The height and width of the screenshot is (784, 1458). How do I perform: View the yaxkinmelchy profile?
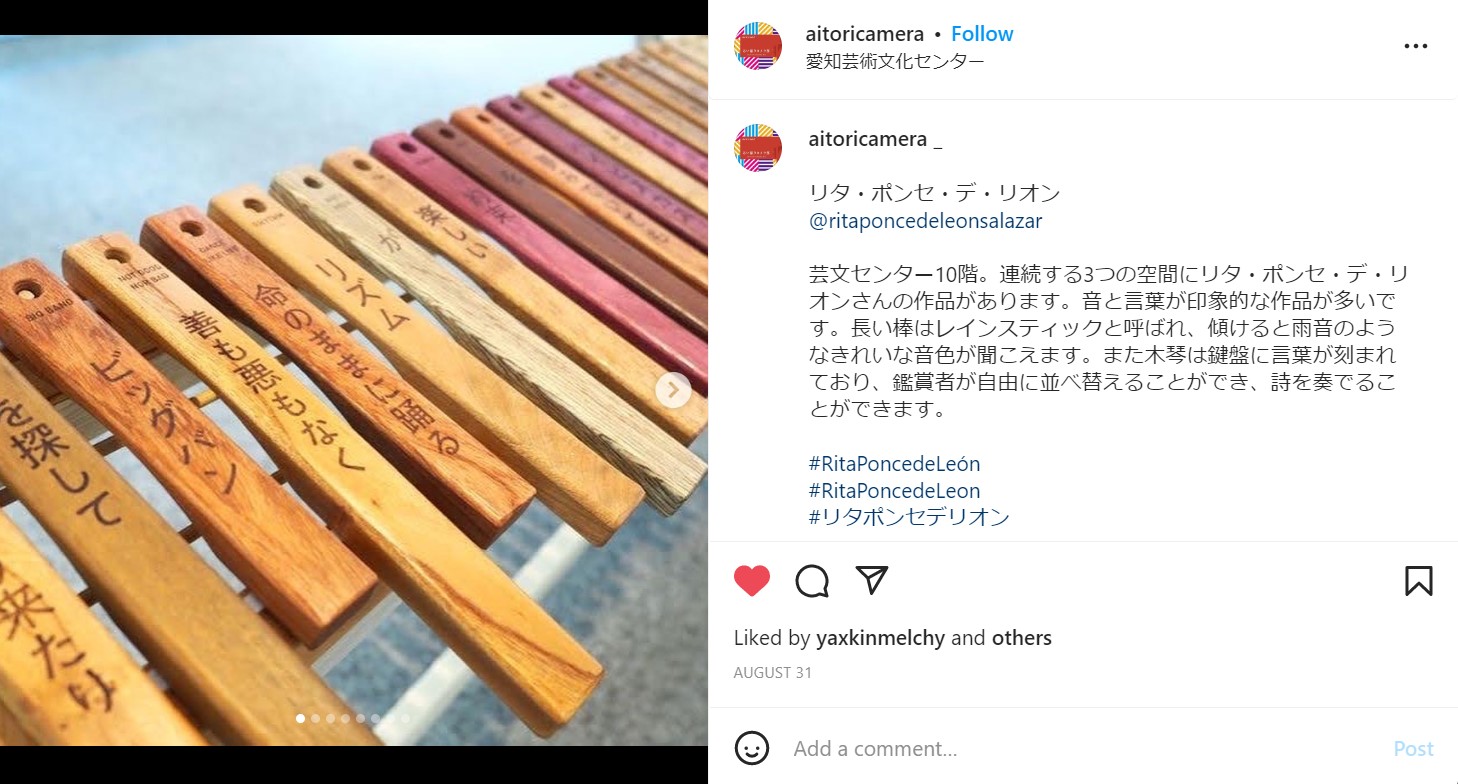pos(880,638)
